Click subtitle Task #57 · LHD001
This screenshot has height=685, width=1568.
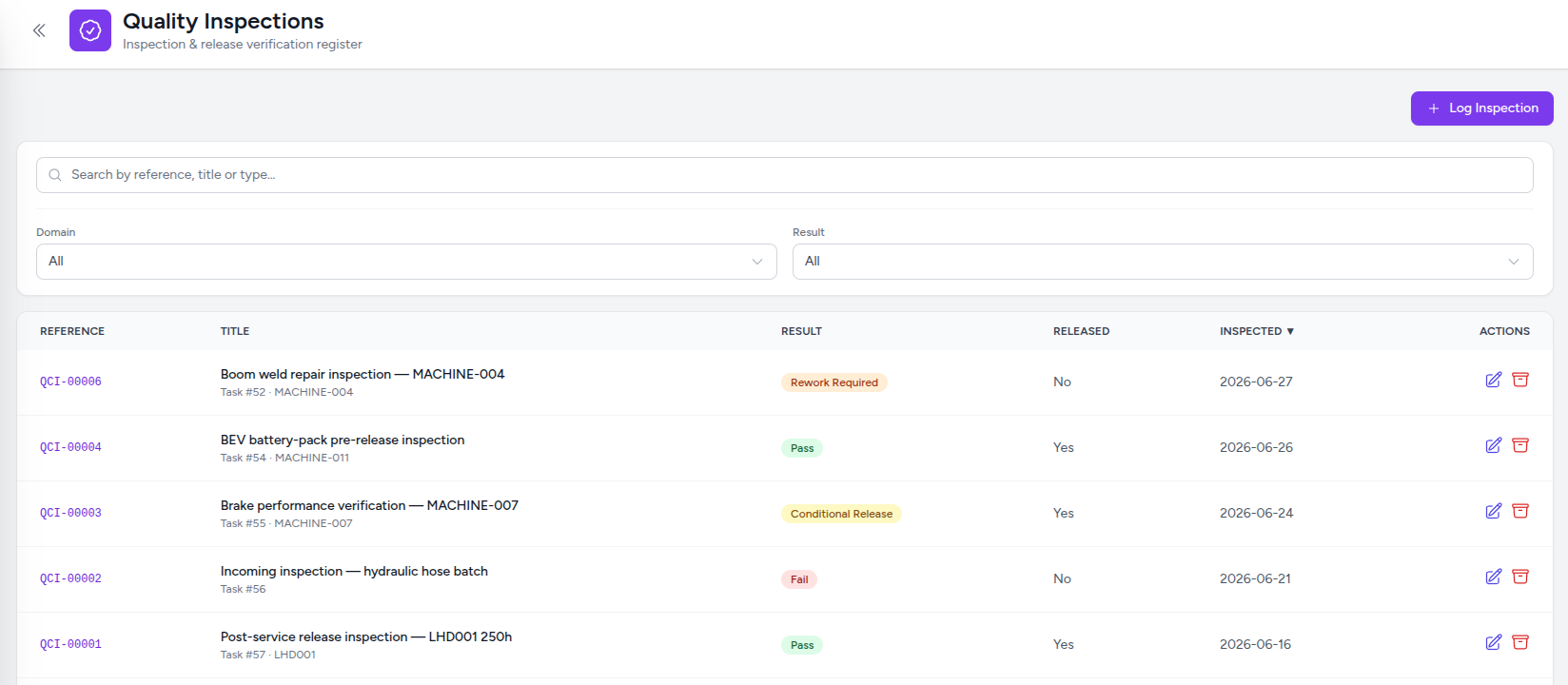268,655
